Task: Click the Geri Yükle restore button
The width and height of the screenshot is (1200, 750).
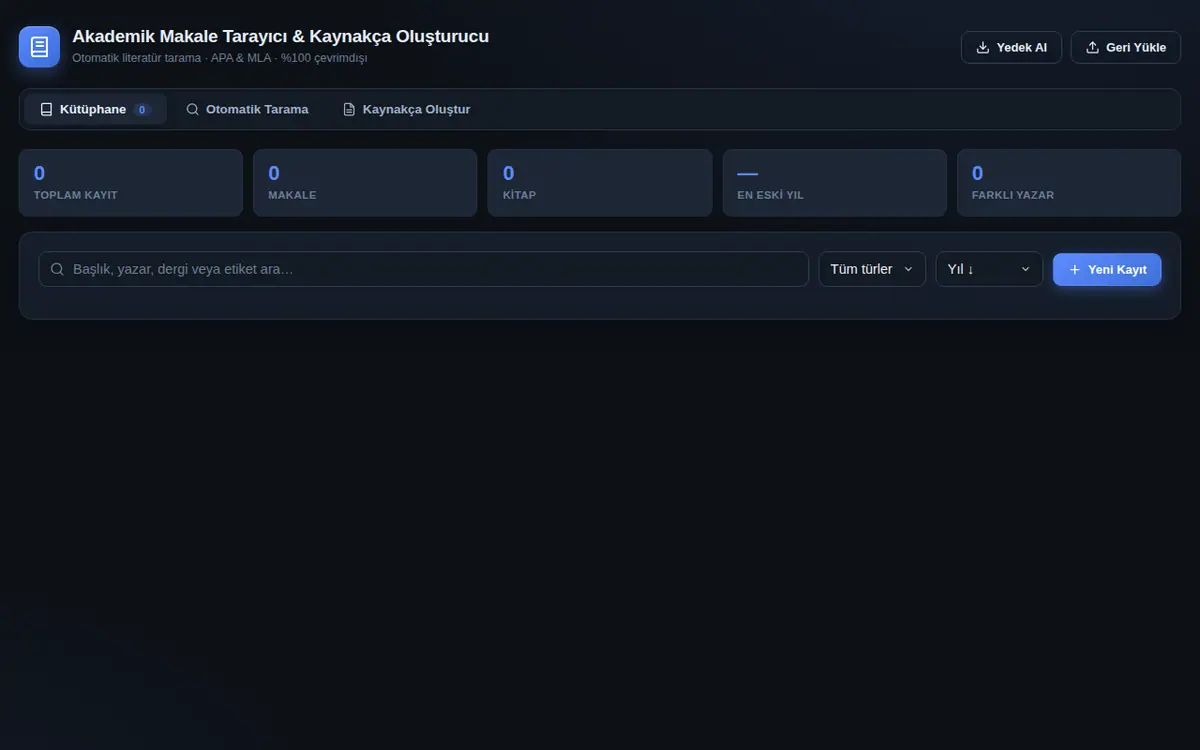Action: [x=1126, y=47]
